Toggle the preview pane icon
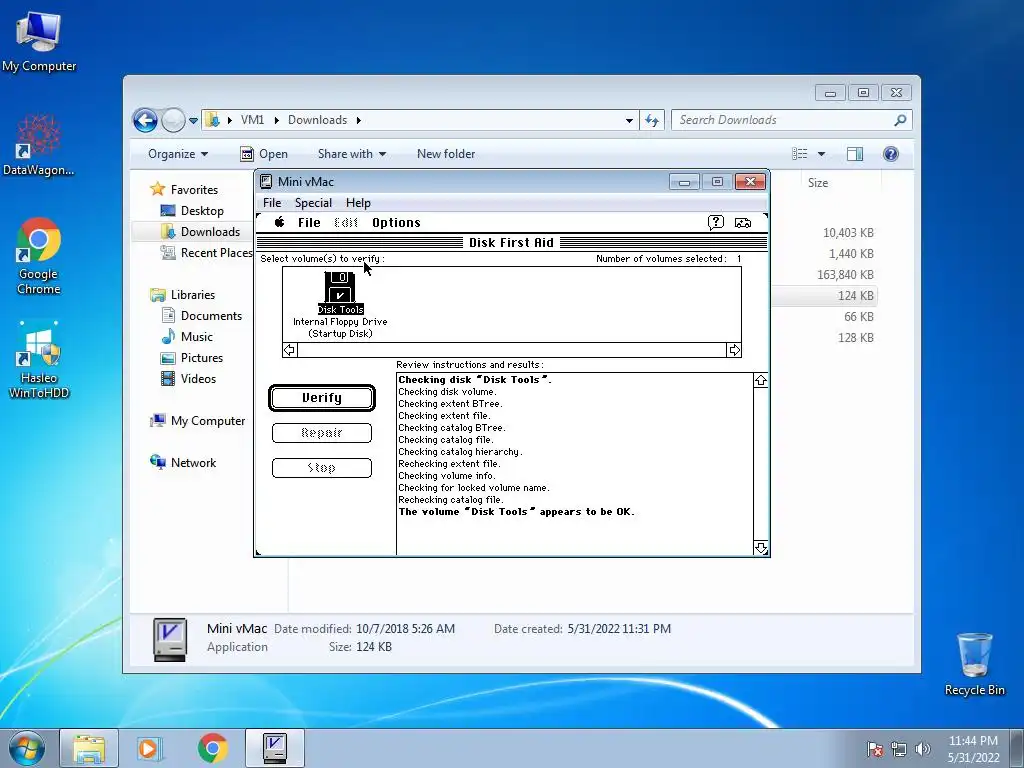1024x768 pixels. coord(855,154)
